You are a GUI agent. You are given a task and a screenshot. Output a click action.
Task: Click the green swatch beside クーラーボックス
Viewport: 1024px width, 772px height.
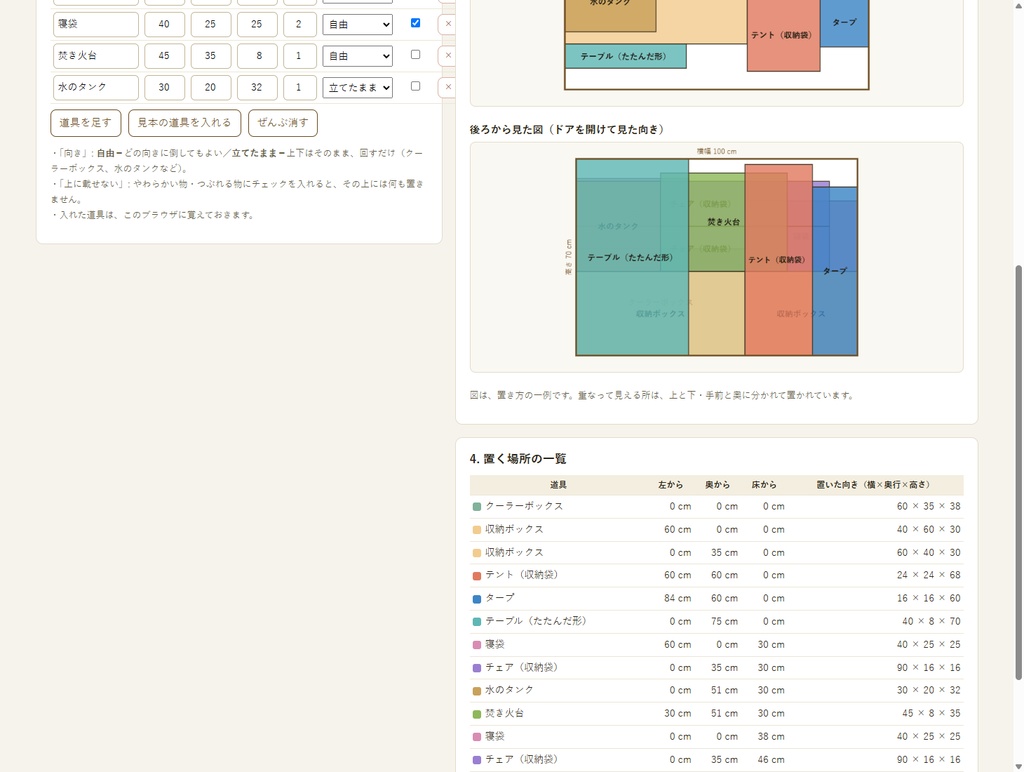point(477,507)
